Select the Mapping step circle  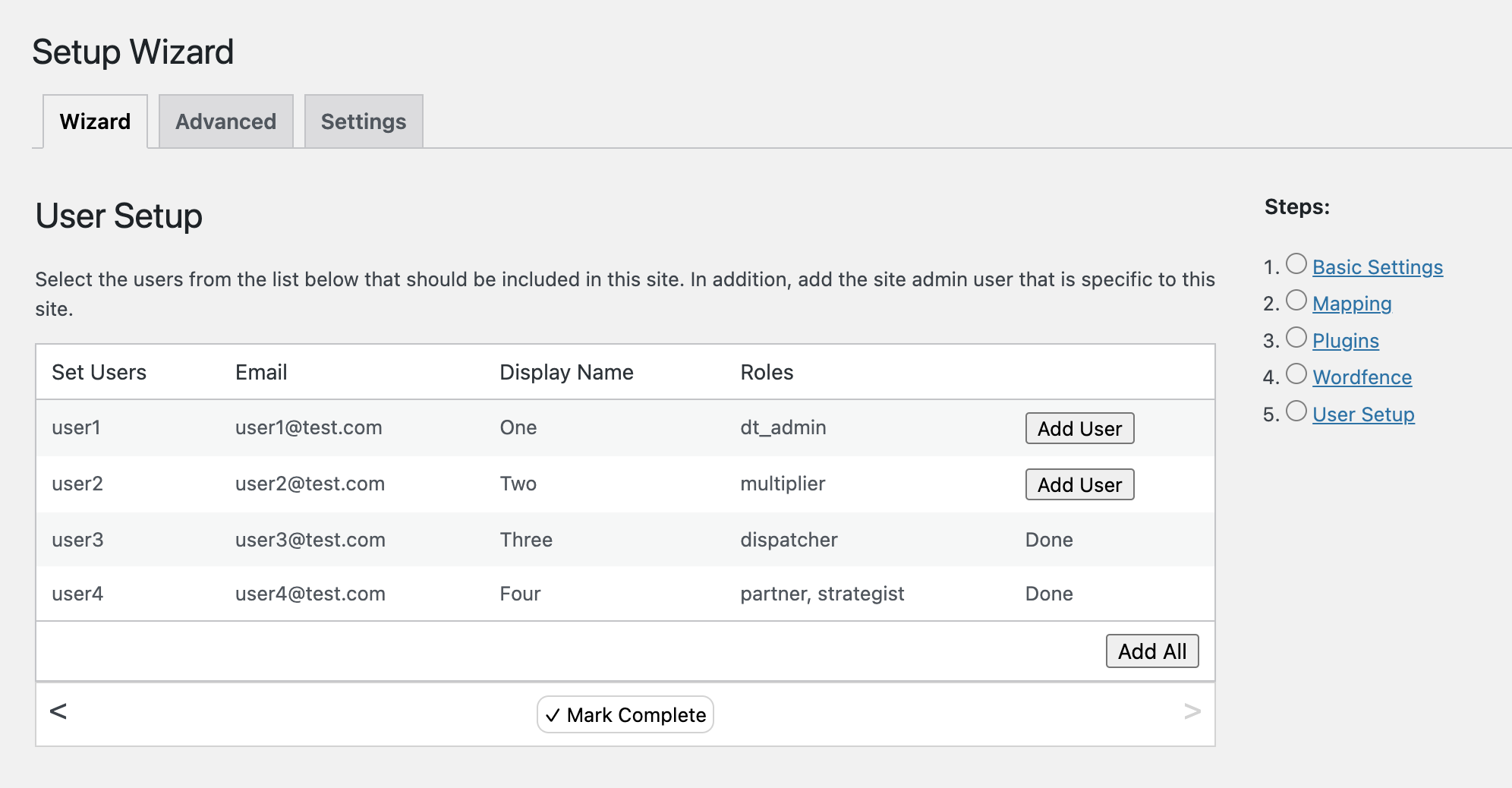1296,300
